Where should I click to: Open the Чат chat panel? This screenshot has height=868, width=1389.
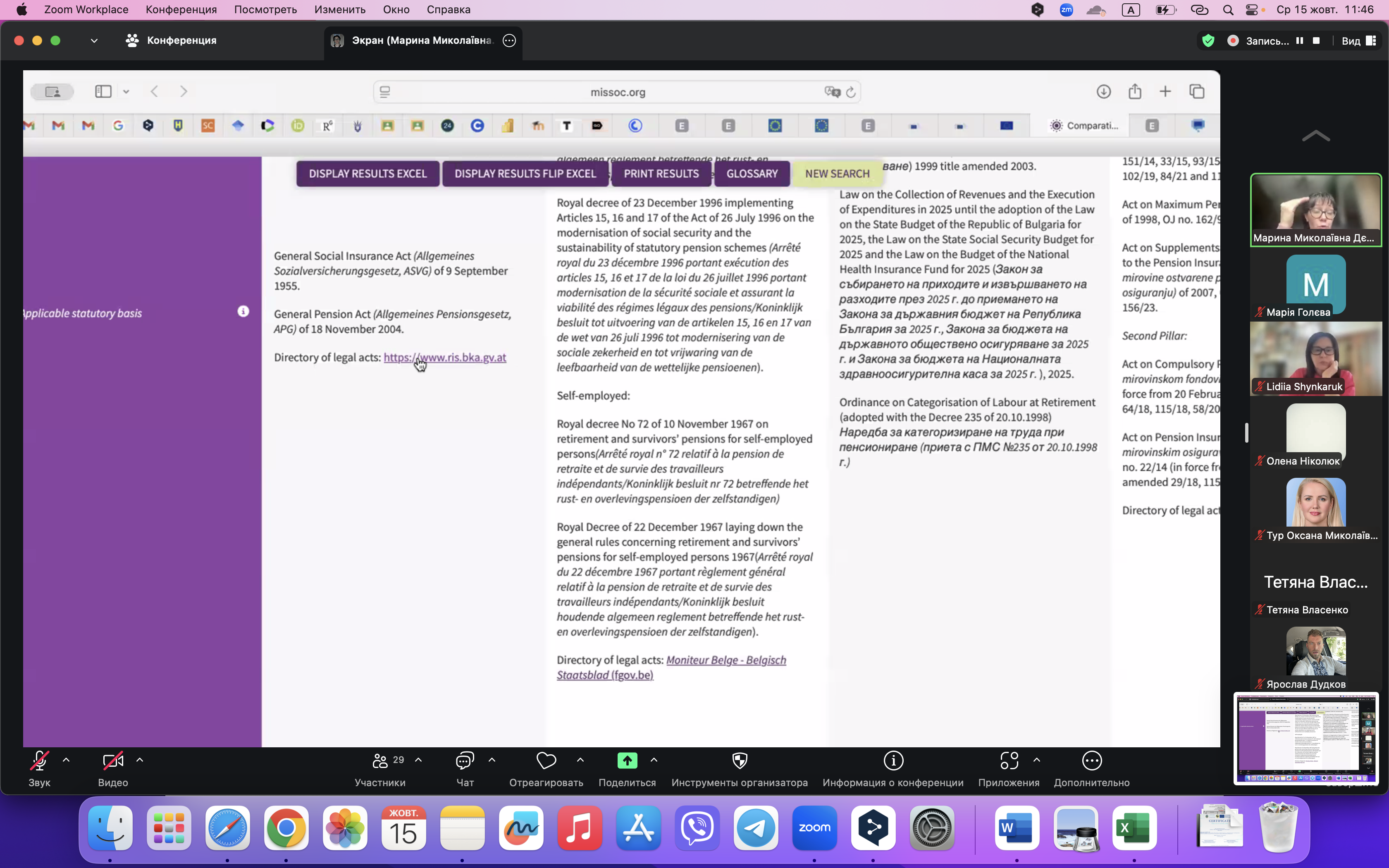tap(464, 761)
